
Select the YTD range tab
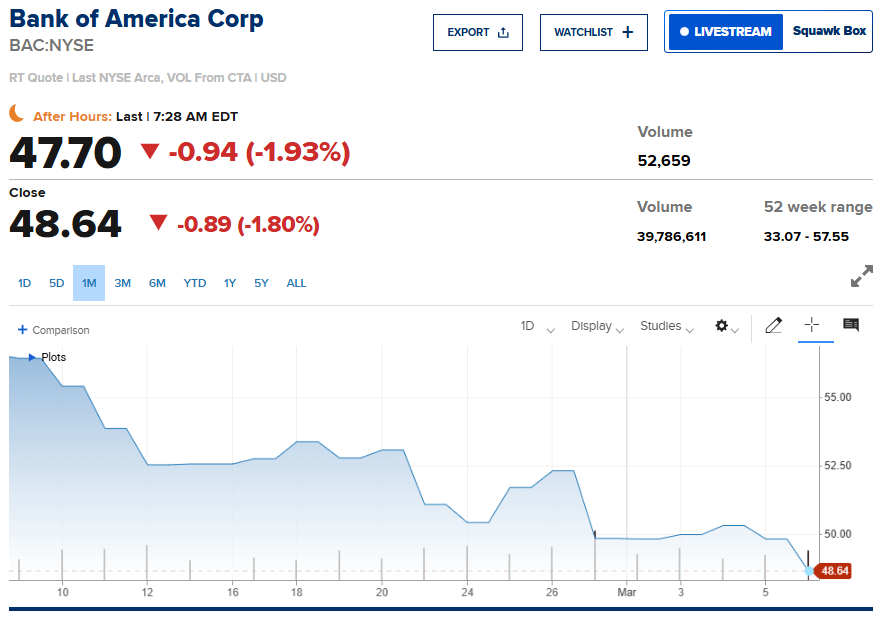(x=195, y=283)
